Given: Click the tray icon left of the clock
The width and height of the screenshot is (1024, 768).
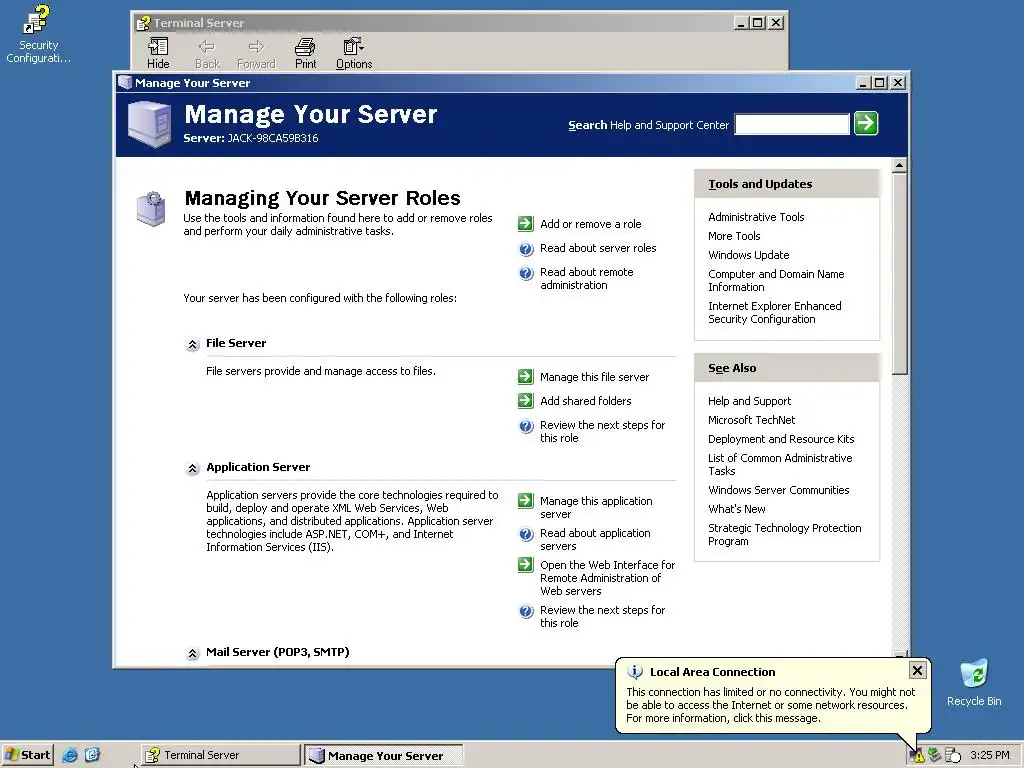Looking at the screenshot, I should 953,755.
